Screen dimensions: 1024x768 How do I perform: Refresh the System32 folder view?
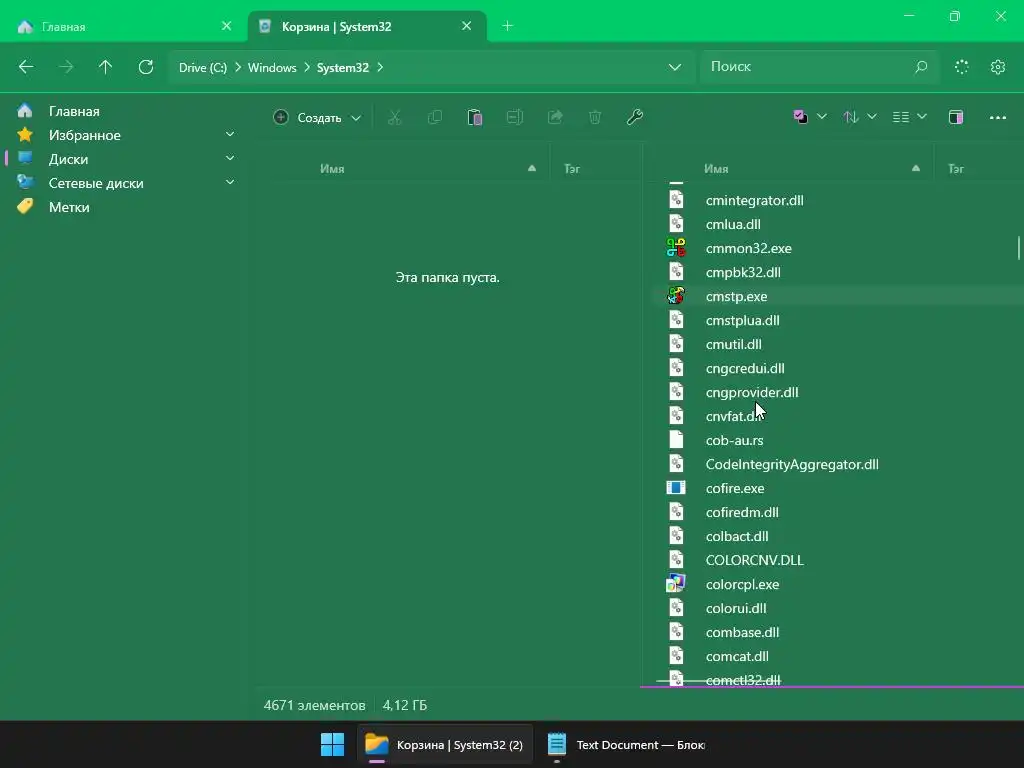tap(146, 67)
